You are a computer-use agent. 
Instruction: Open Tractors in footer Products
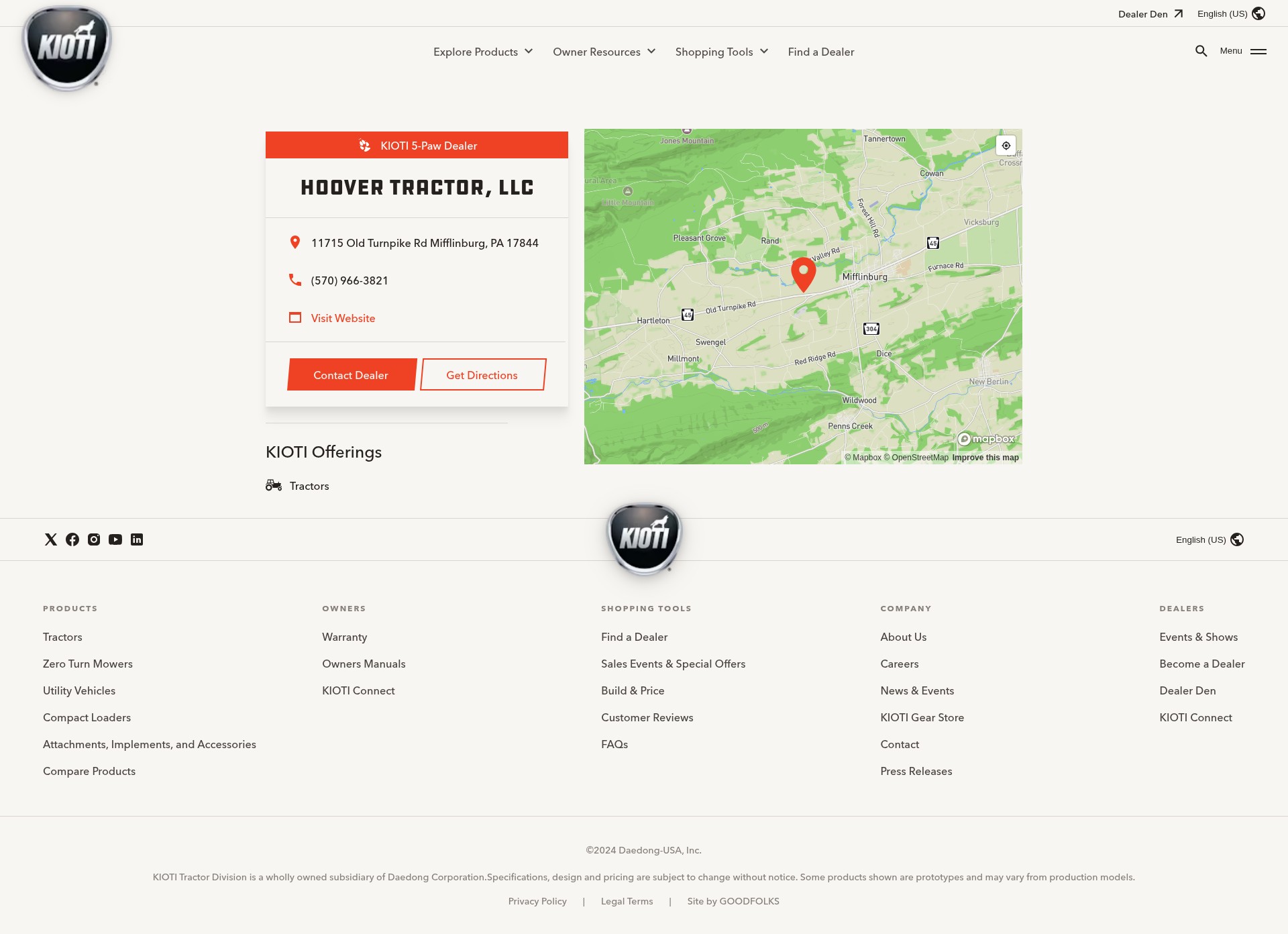pos(62,637)
